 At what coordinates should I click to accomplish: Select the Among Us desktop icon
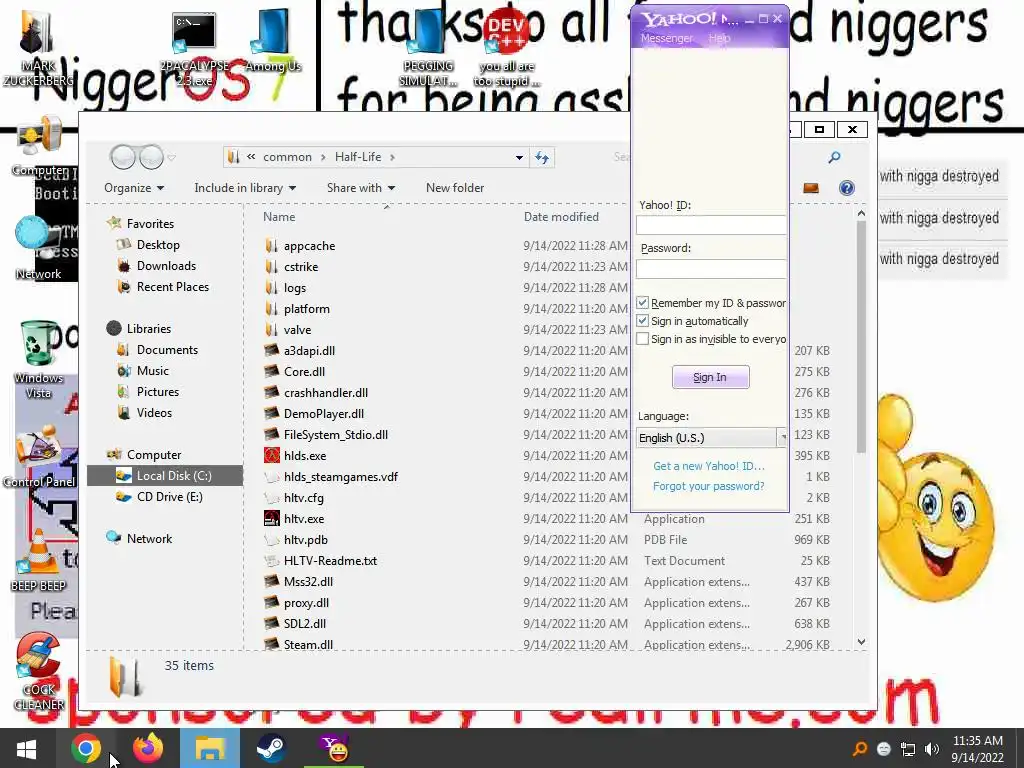click(x=273, y=39)
